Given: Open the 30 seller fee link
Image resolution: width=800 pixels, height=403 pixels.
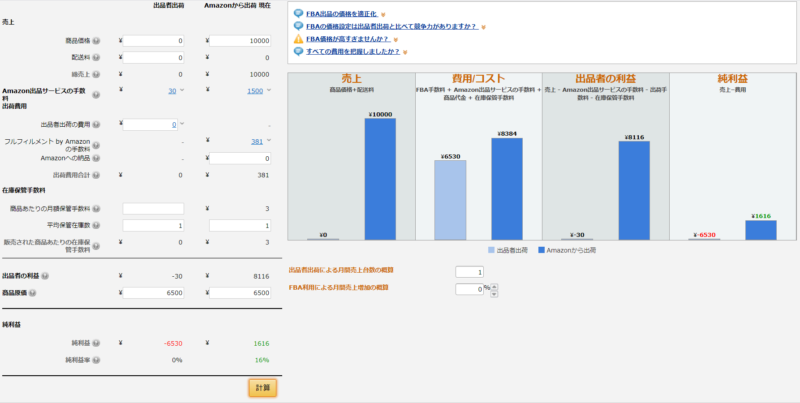Looking at the screenshot, I should tap(172, 91).
